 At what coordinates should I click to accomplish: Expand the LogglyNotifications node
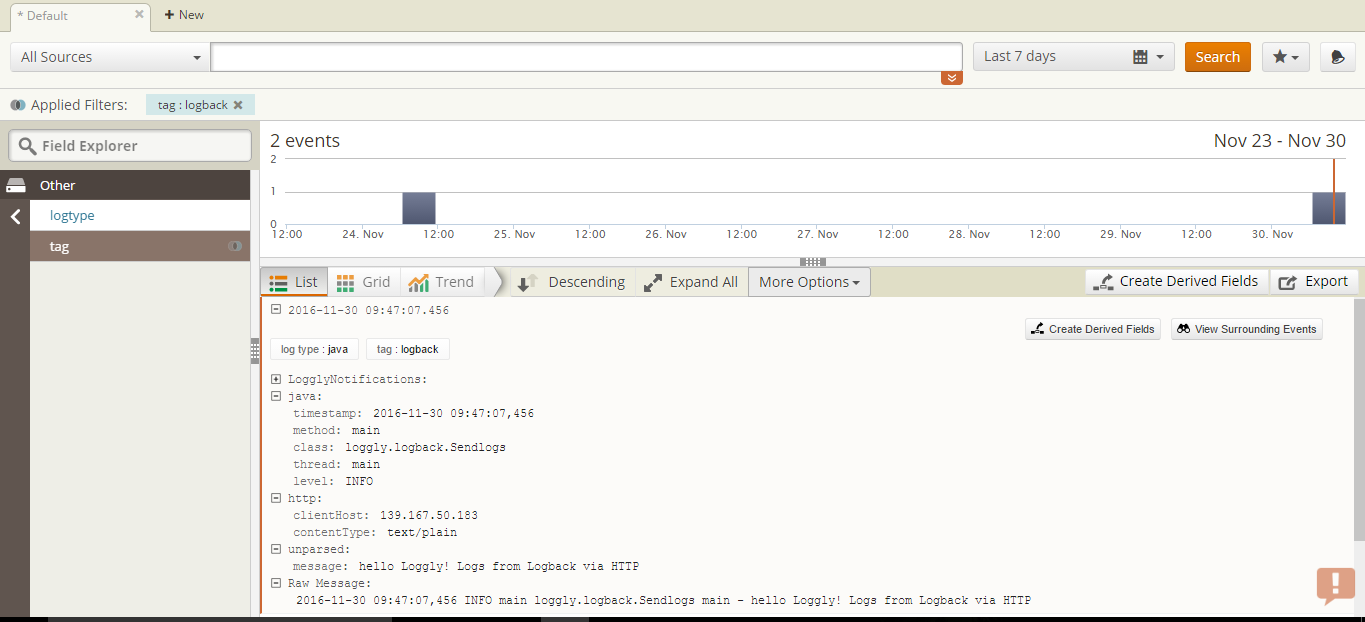[276, 380]
